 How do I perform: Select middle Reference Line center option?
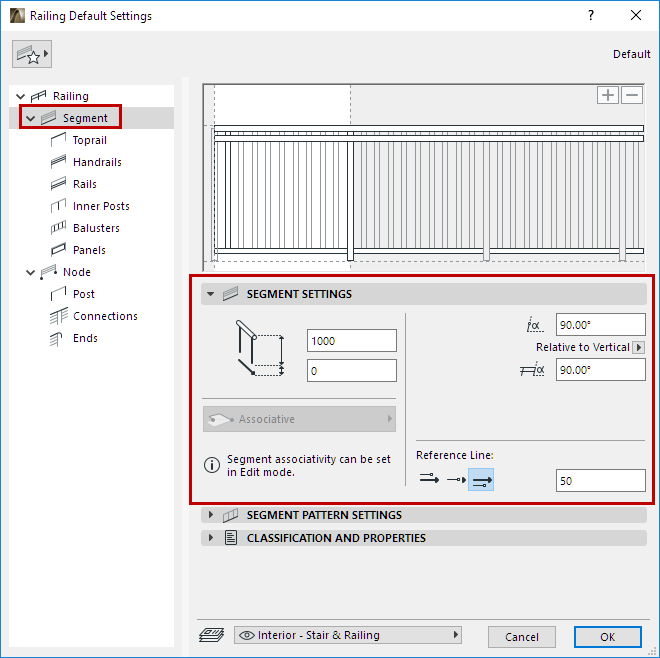pos(456,480)
